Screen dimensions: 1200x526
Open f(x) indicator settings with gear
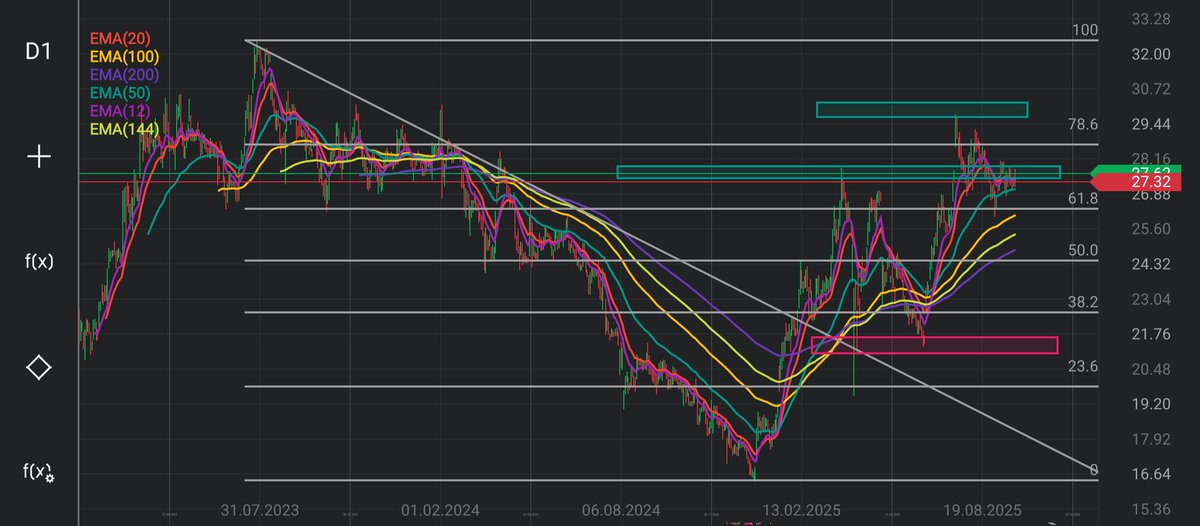pos(39,472)
